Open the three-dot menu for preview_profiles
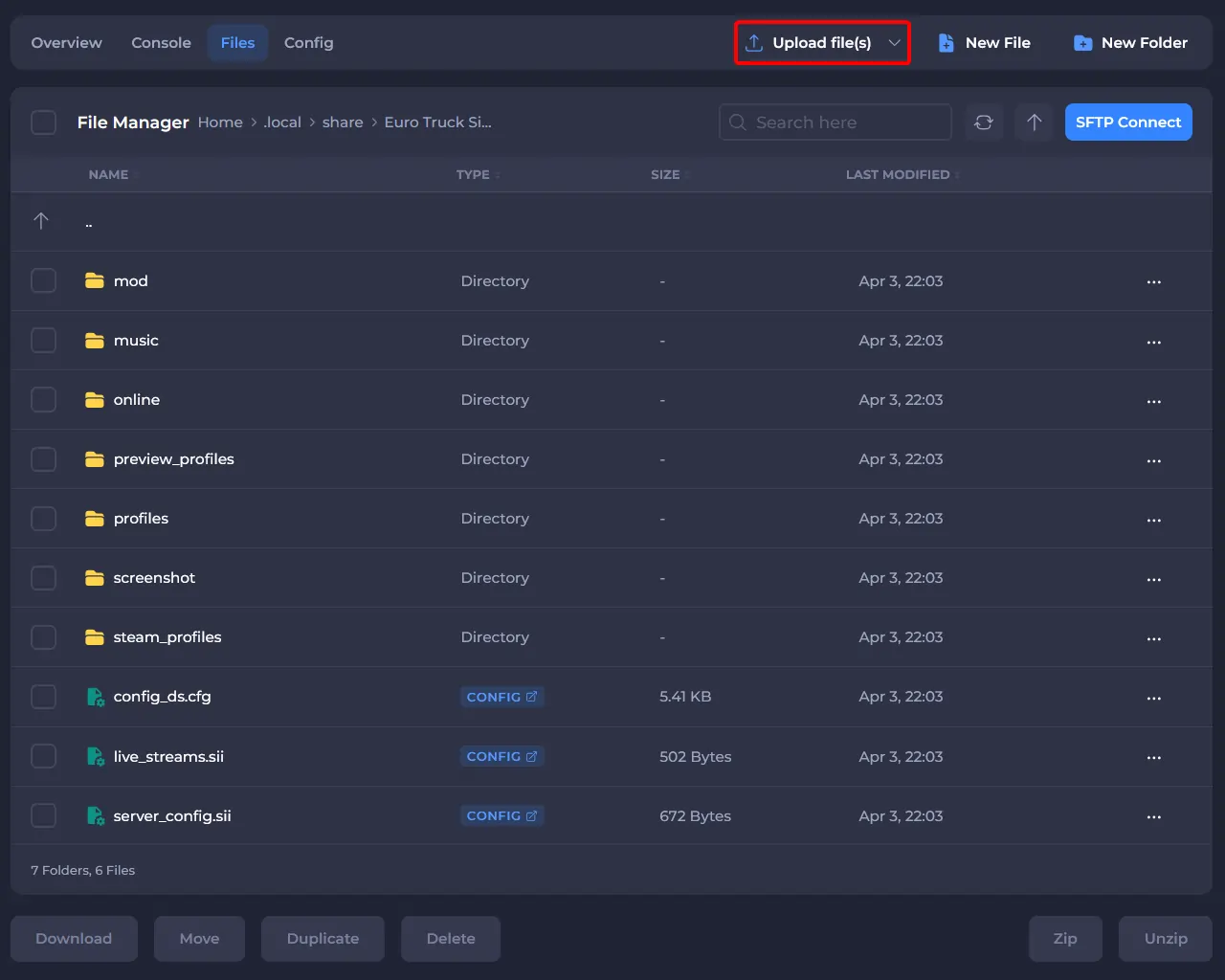Image resolution: width=1225 pixels, height=980 pixels. pos(1154,460)
